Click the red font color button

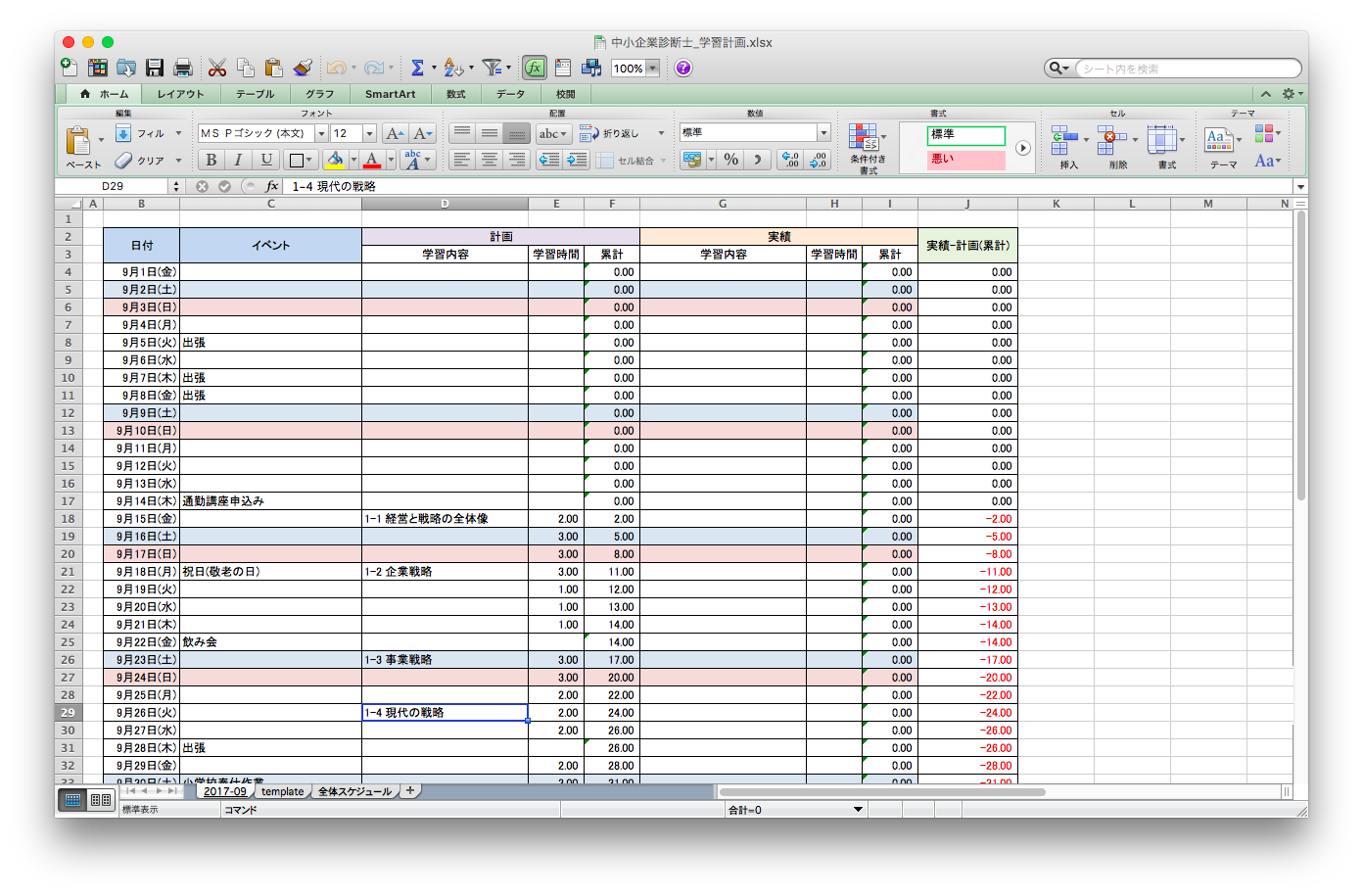[x=371, y=160]
